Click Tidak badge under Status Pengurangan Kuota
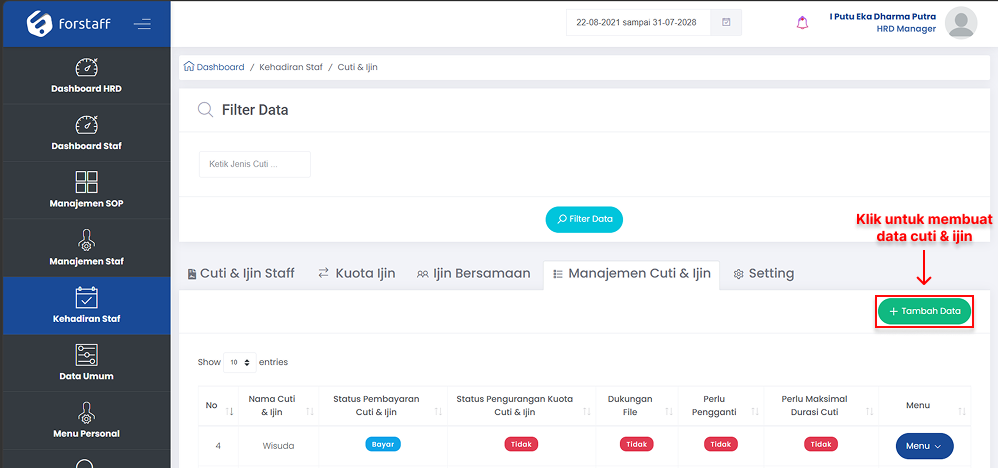Image resolution: width=998 pixels, height=468 pixels. pos(521,444)
